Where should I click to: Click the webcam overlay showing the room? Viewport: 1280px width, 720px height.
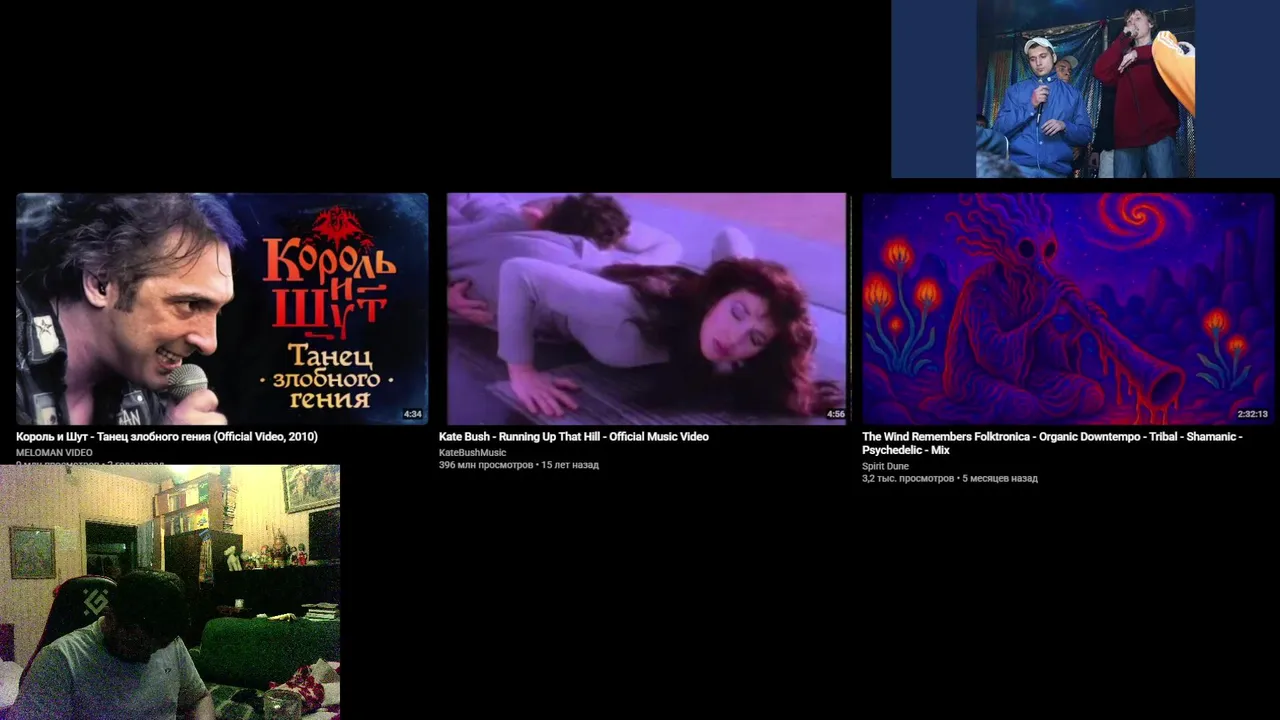170,592
